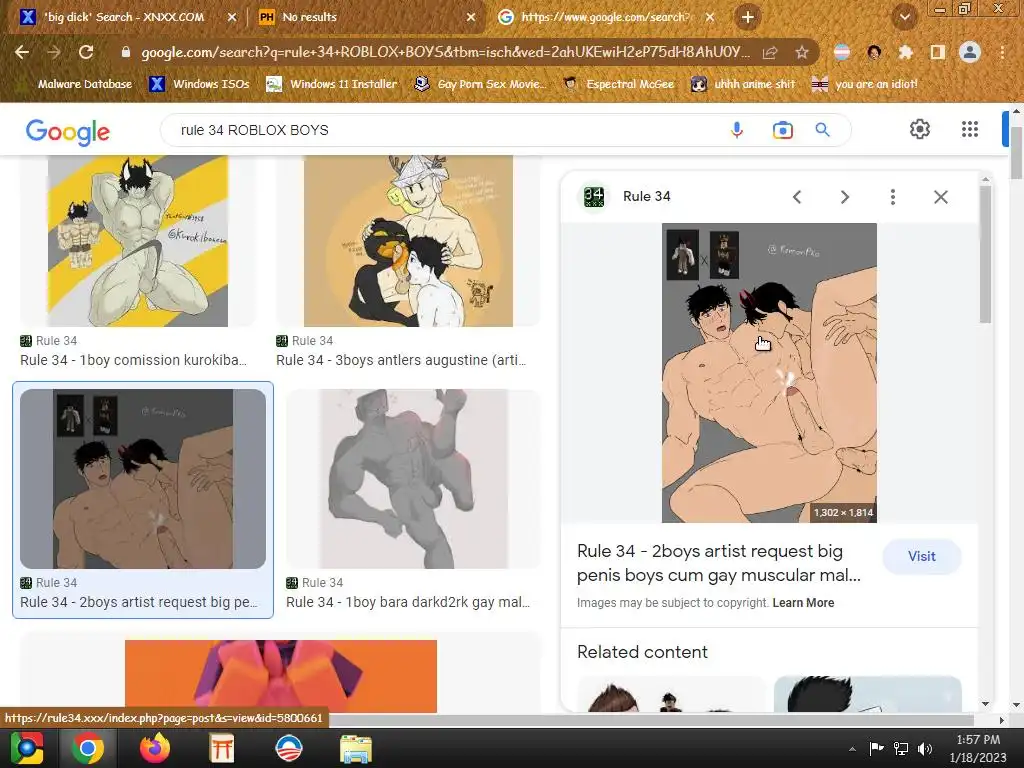Open the striped flag extension icon
The image size is (1024, 768).
[x=842, y=52]
